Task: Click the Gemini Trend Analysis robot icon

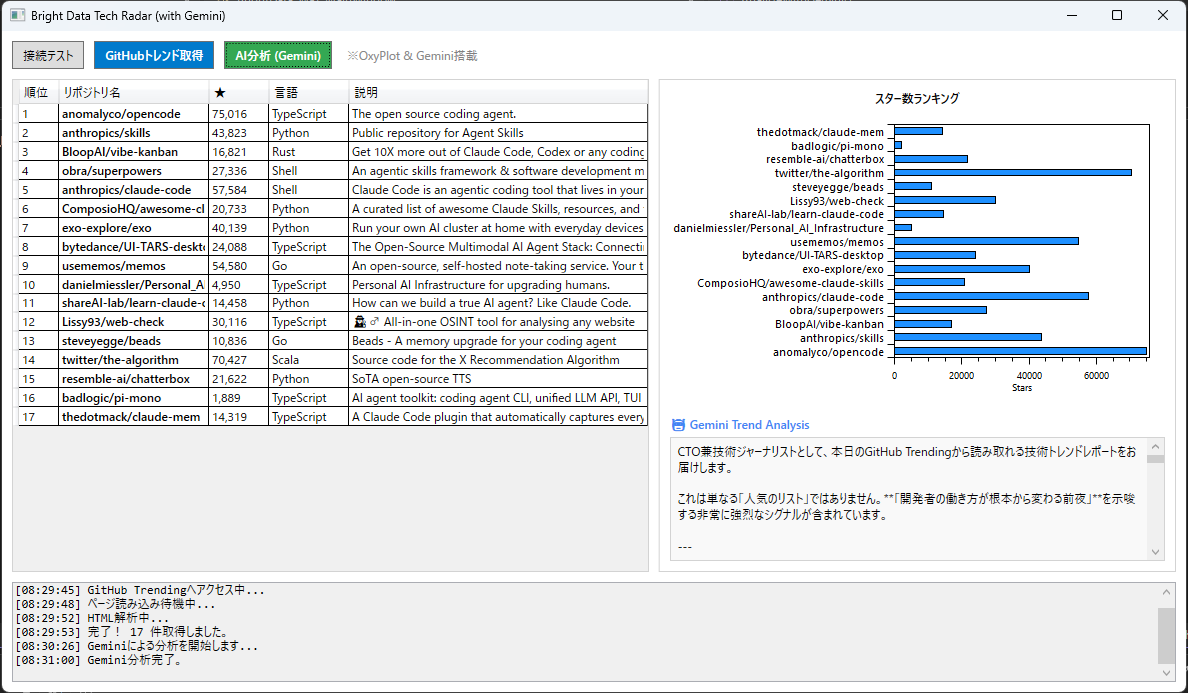Action: point(678,425)
